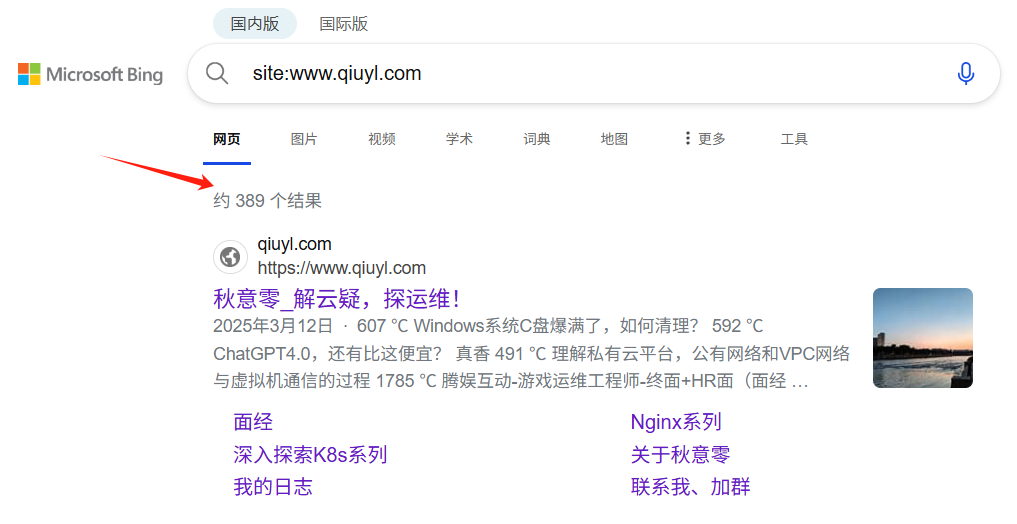This screenshot has width=1017, height=524.
Task: Click the 约 389 个结果 count text
Action: point(267,201)
